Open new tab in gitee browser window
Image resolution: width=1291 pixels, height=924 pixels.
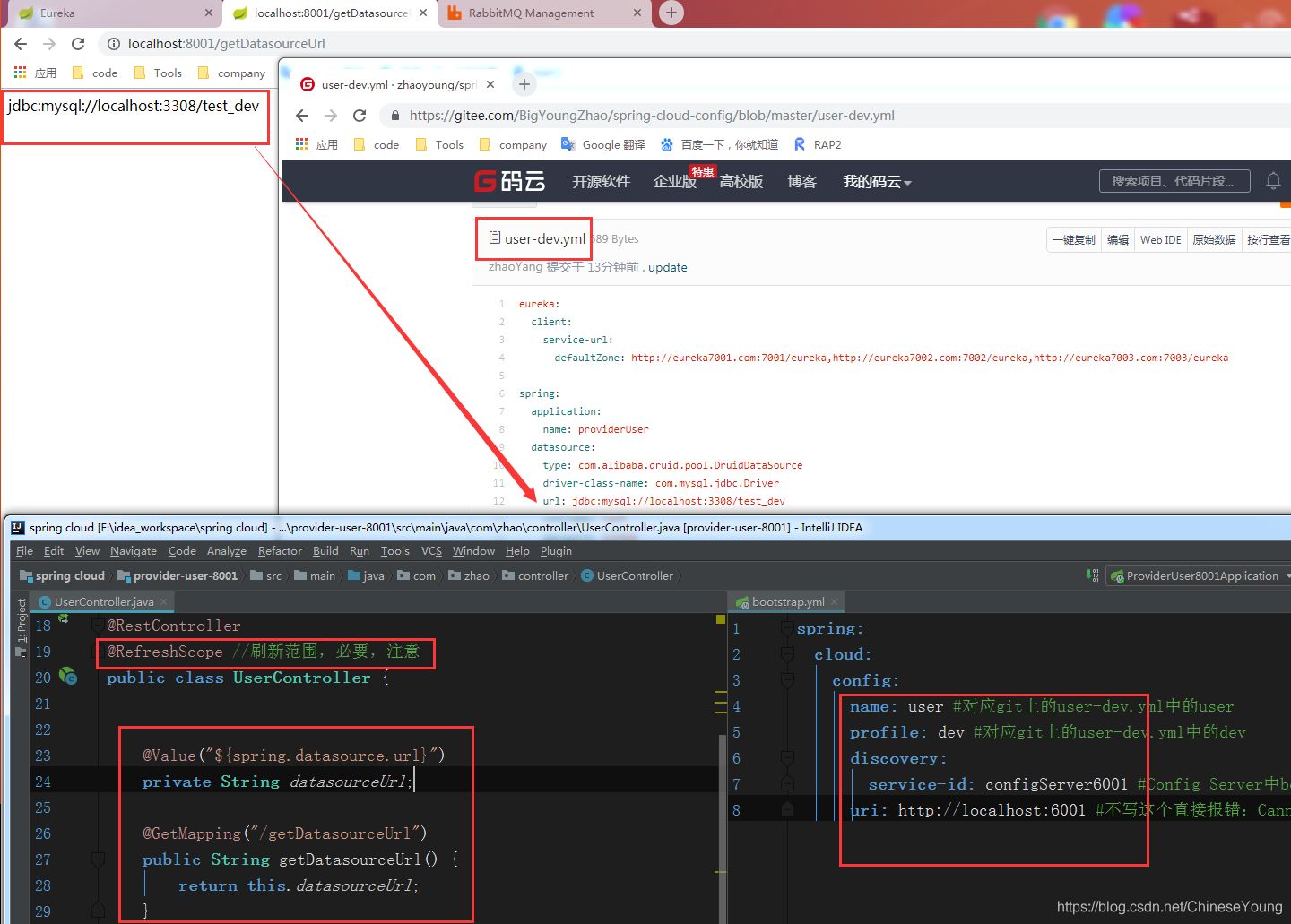pos(524,84)
